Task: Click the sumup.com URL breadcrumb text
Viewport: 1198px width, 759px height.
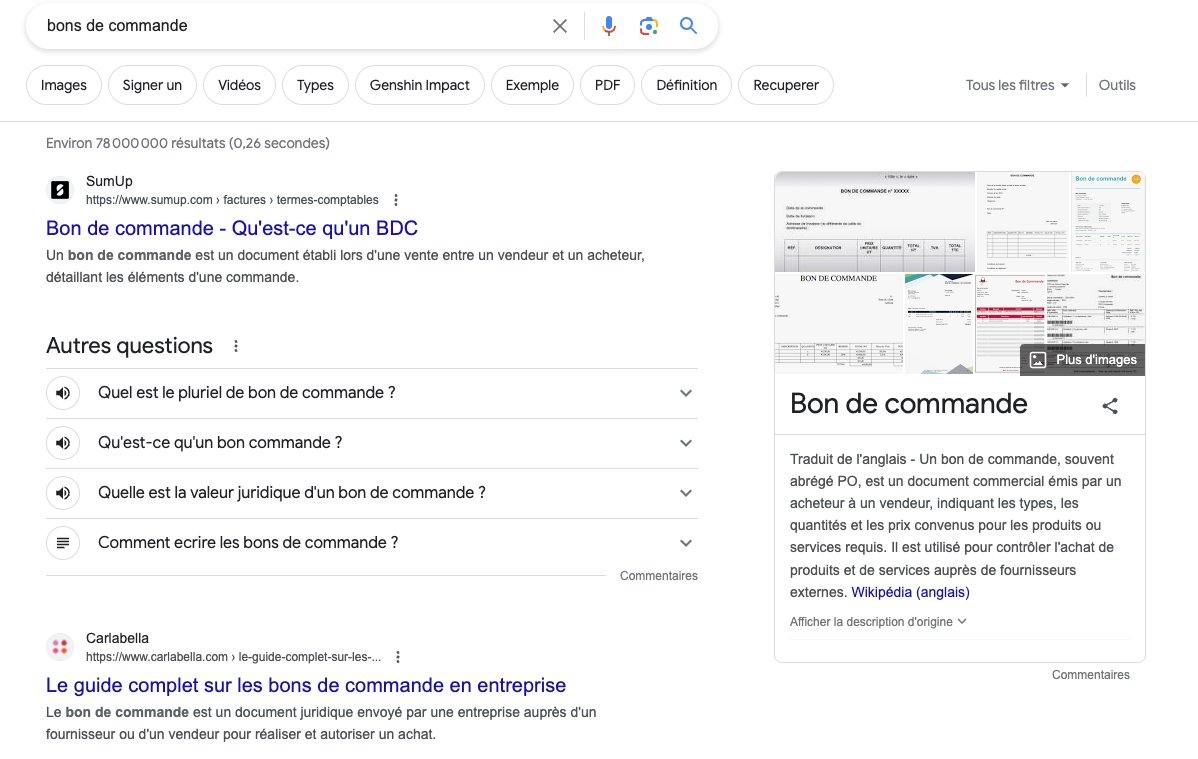Action: point(232,200)
